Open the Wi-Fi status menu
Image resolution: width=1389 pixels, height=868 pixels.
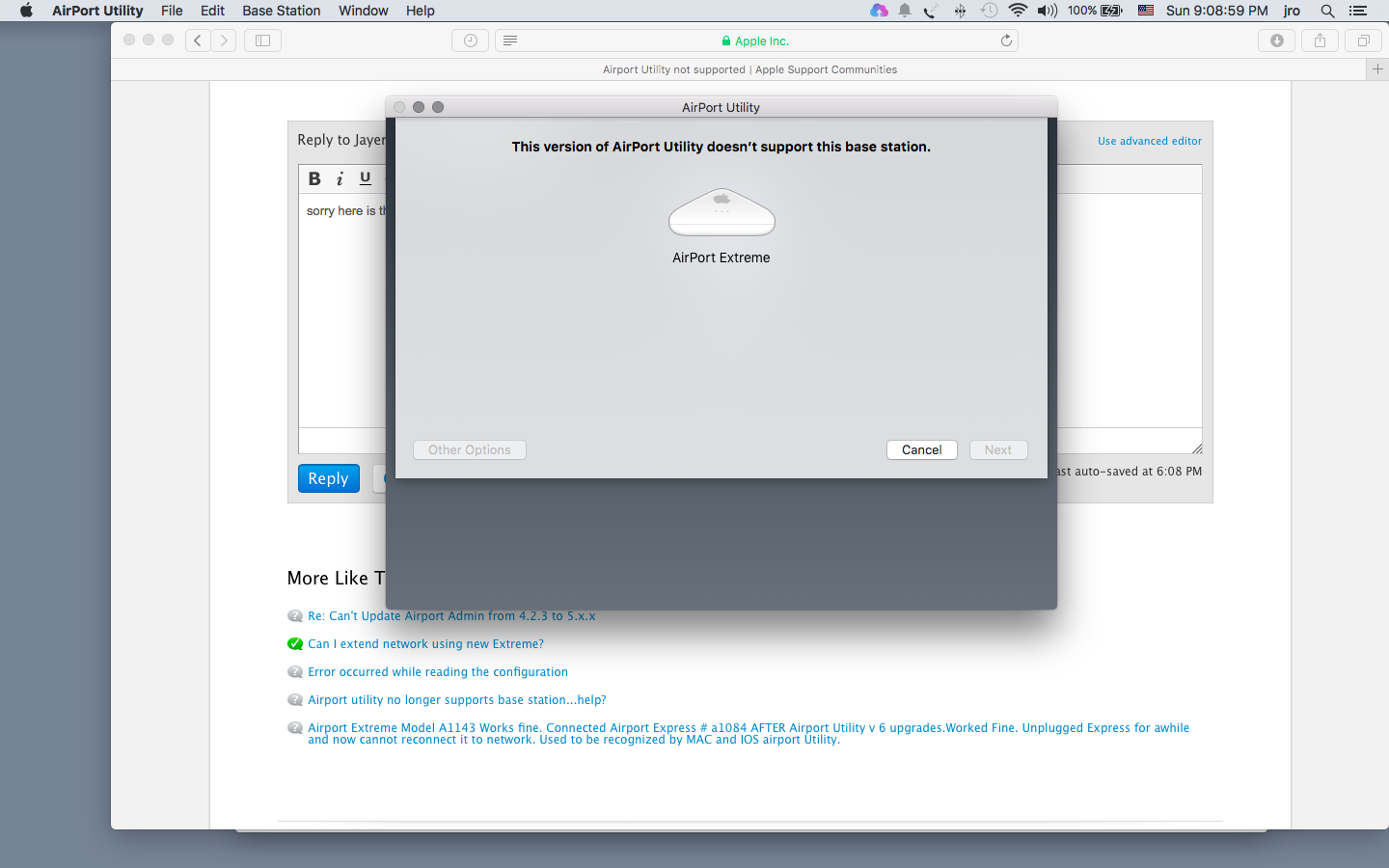(1018, 11)
